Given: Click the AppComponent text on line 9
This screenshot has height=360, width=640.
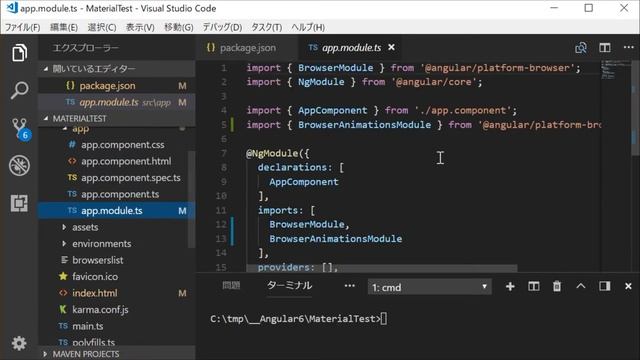Looking at the screenshot, I should (x=304, y=182).
